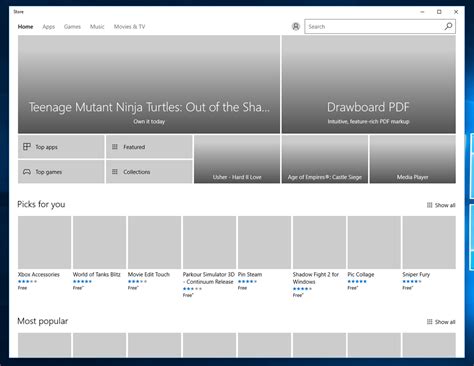Switch to the Home tab
The height and width of the screenshot is (366, 474).
pos(25,27)
